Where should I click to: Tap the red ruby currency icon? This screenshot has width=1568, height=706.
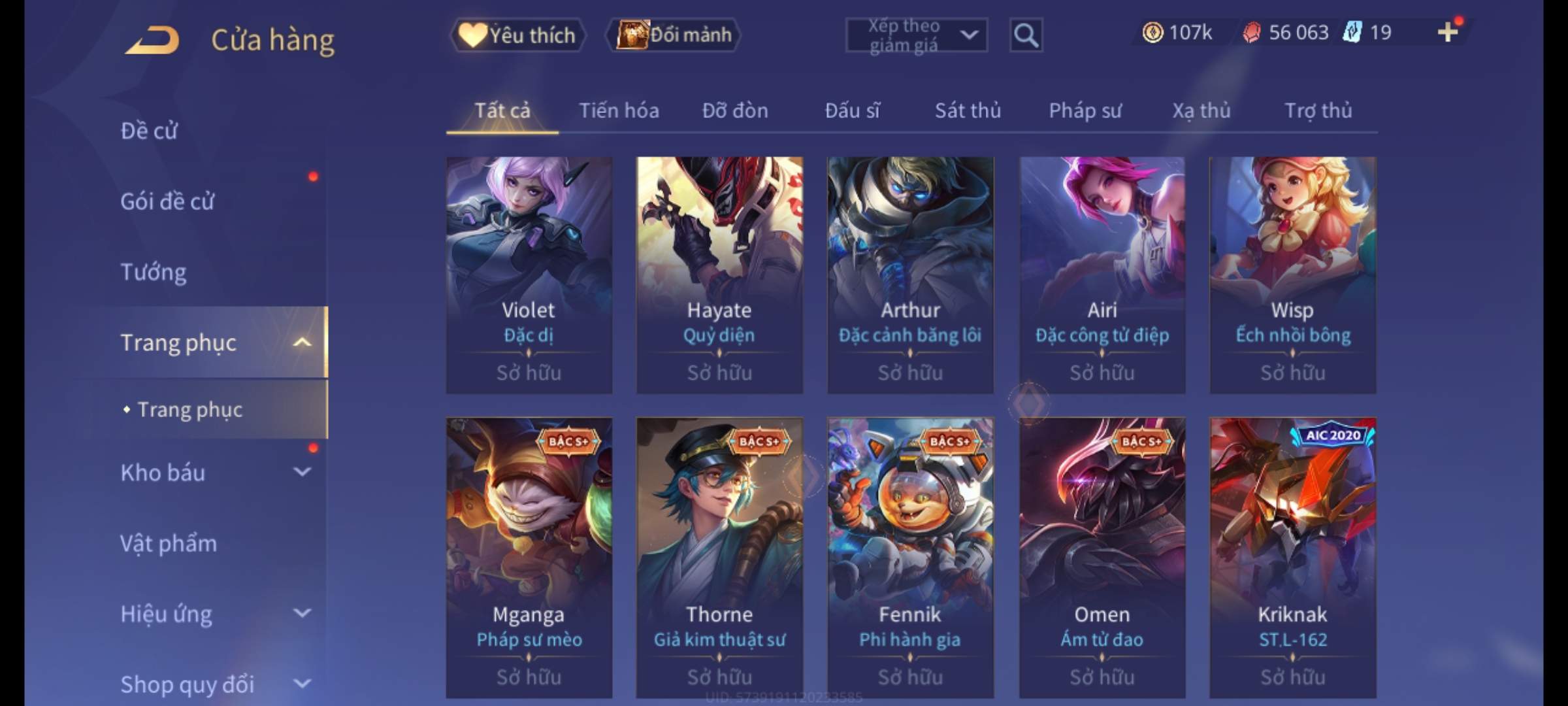click(1251, 32)
